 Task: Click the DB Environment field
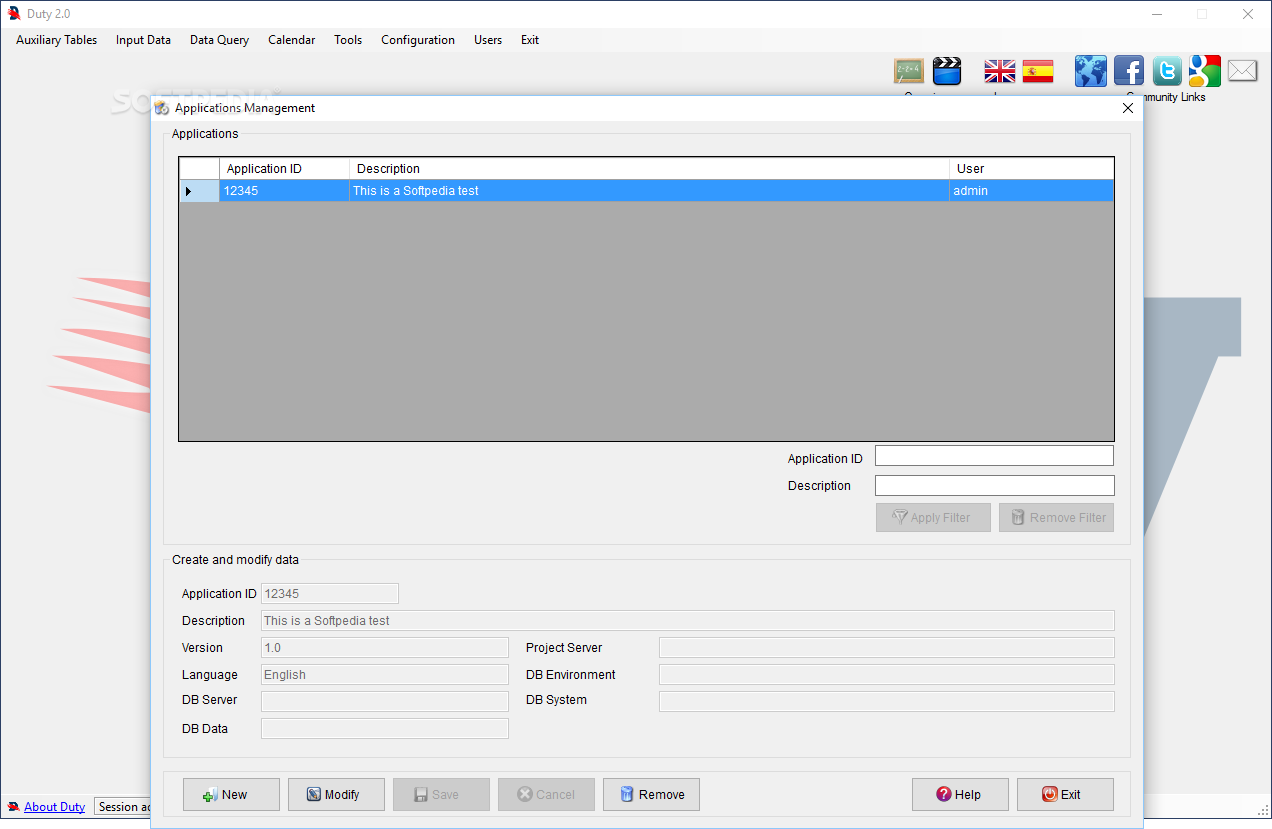click(x=887, y=674)
